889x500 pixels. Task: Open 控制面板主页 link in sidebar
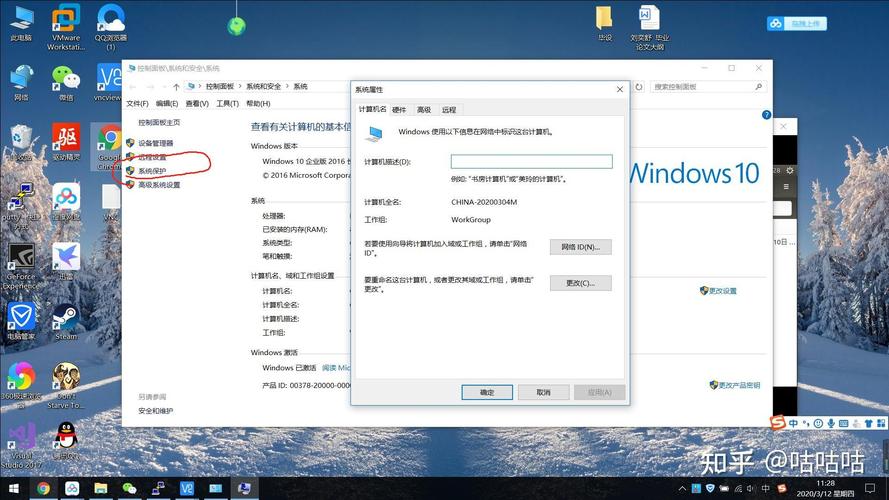tap(159, 122)
